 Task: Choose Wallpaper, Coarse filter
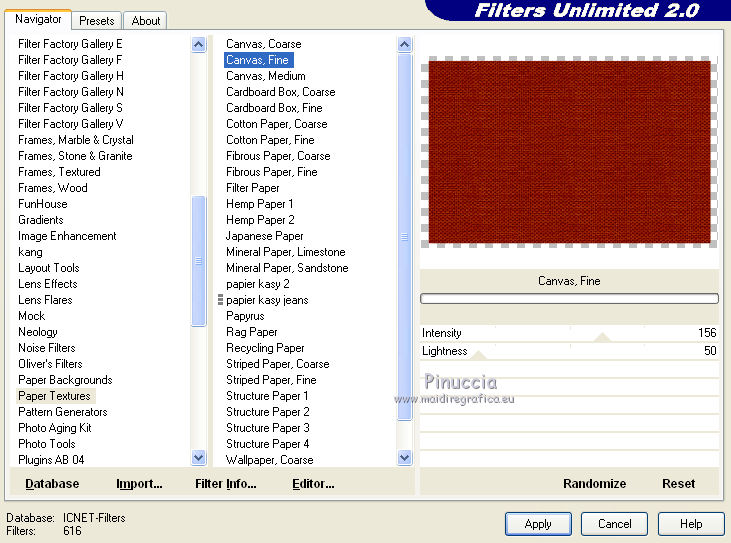(269, 460)
